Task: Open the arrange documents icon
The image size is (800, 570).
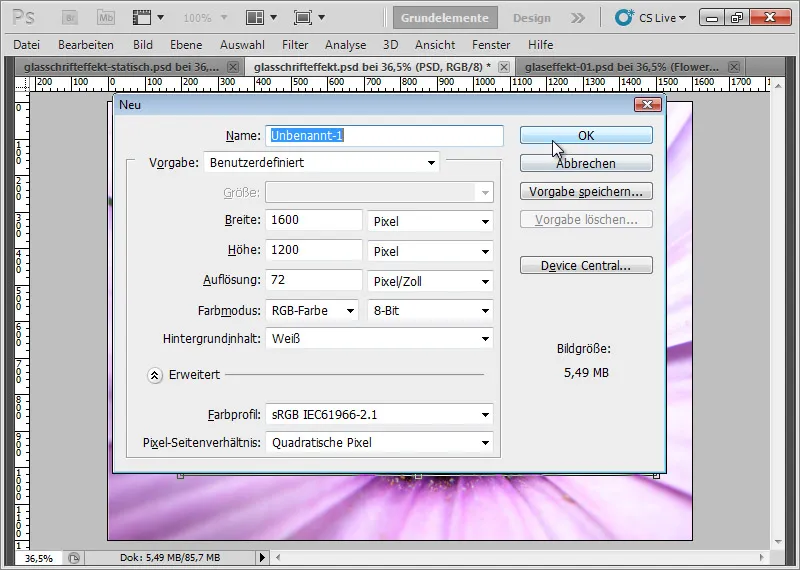Action: click(x=255, y=18)
